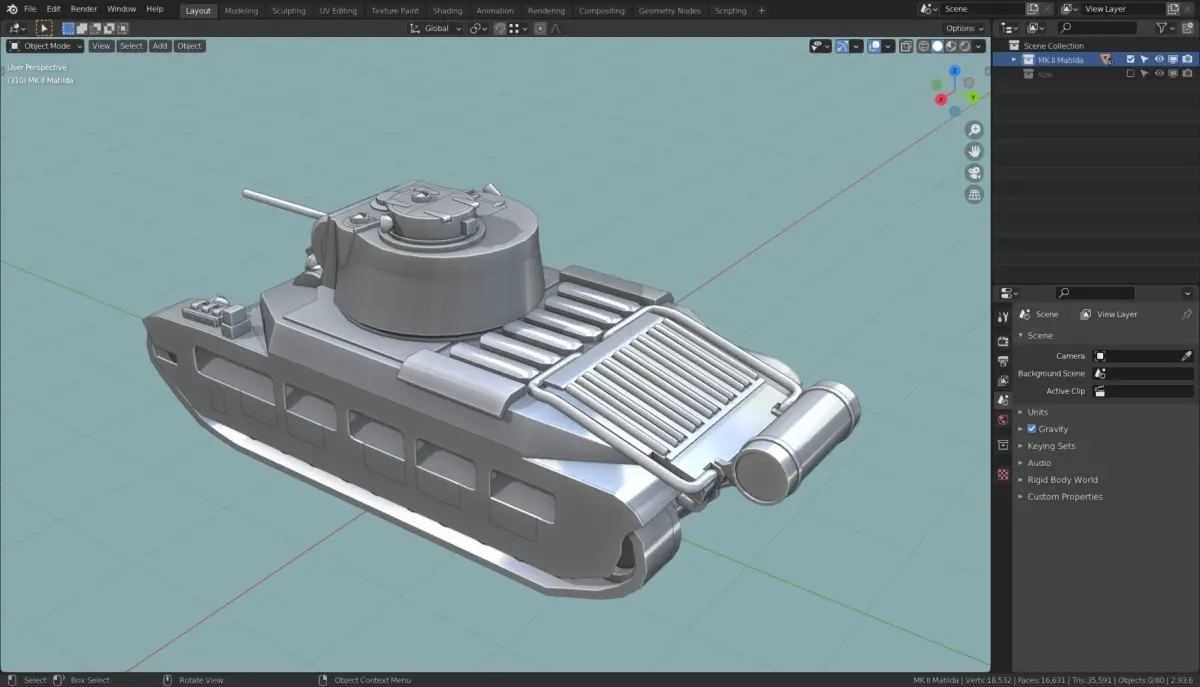Open the World properties tab icon
Viewport: 1200px width, 687px height.
pyautogui.click(x=1003, y=420)
